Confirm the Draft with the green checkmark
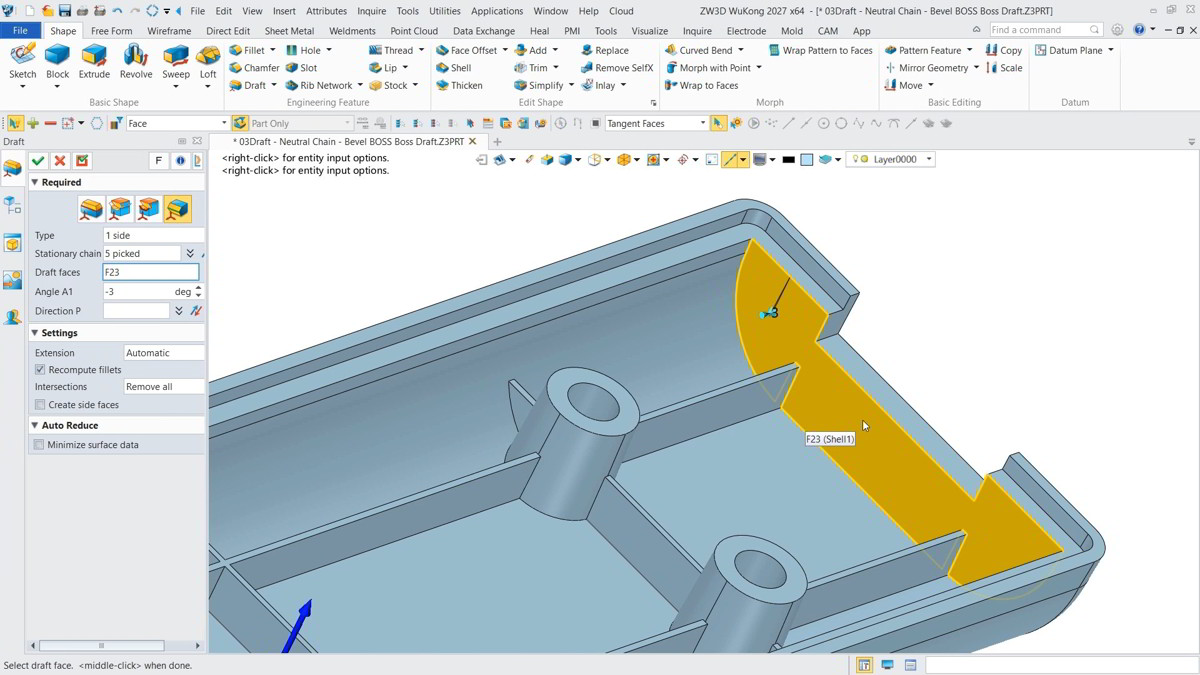The width and height of the screenshot is (1200, 675). (38, 160)
